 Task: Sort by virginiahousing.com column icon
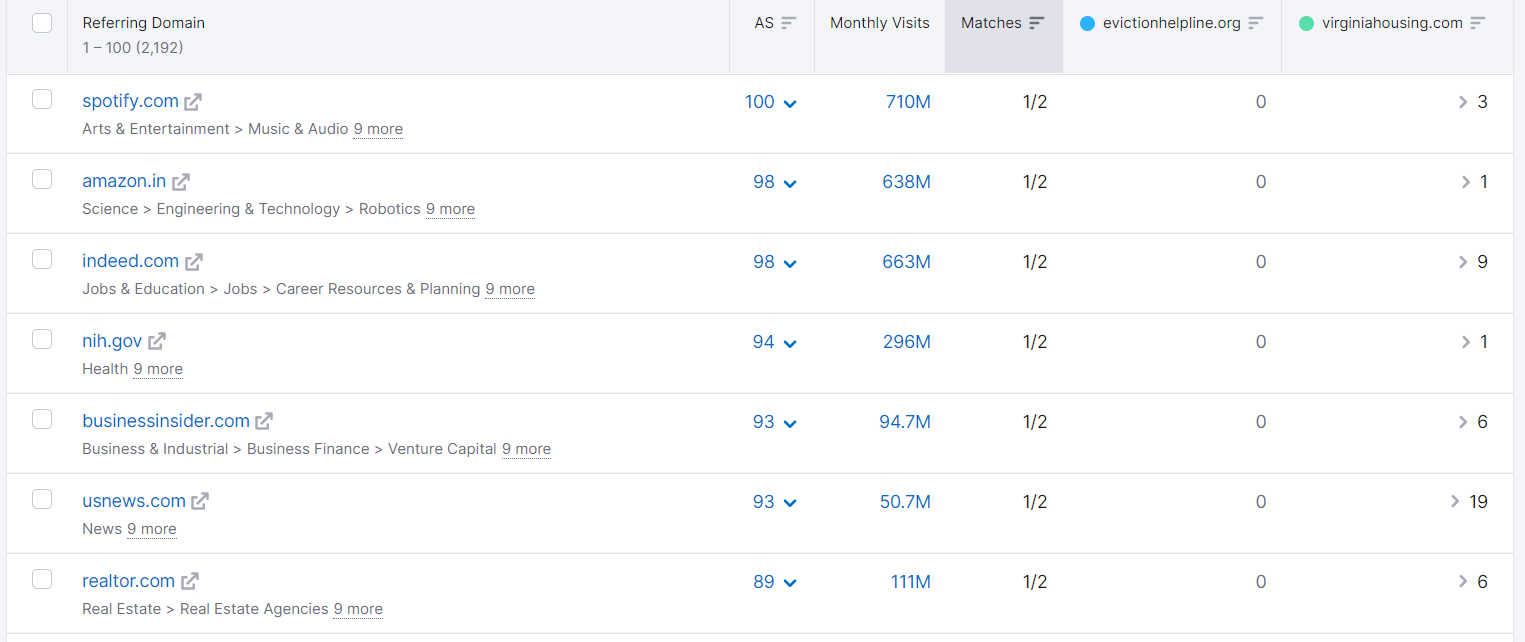point(1478,23)
